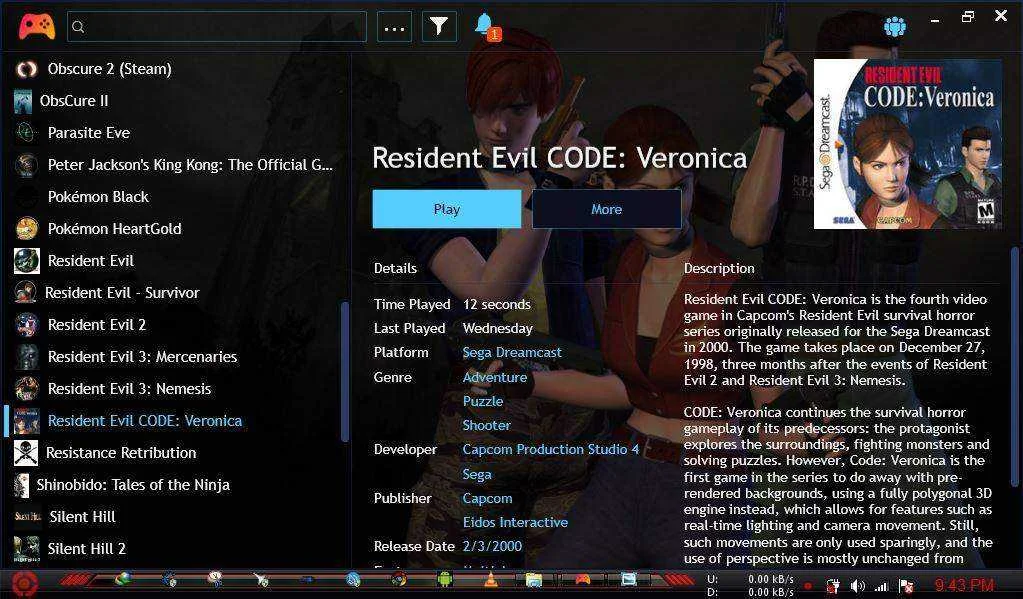Click the 'Wednesday' last played value
Image resolution: width=1023 pixels, height=599 pixels.
pyautogui.click(x=498, y=329)
